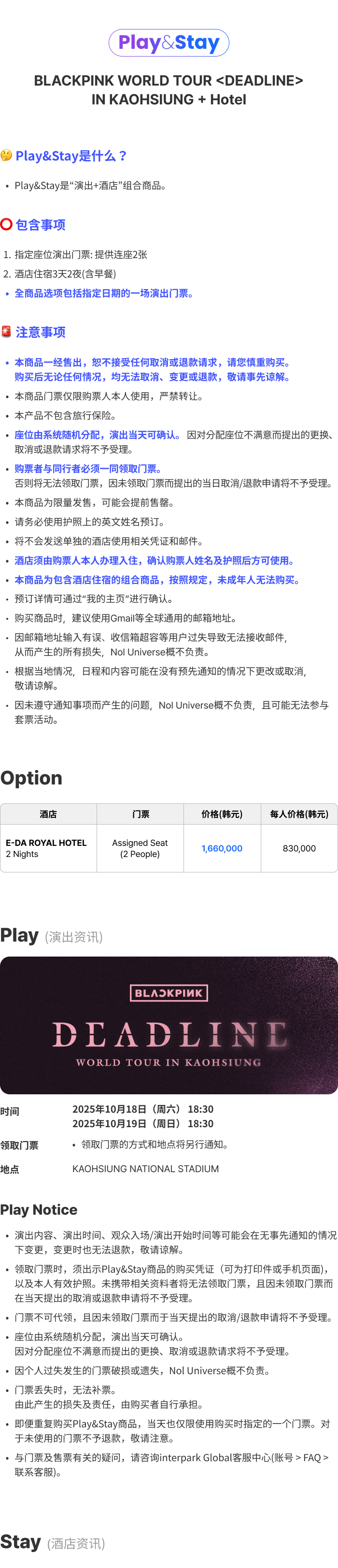Click the 酒店 column header
This screenshot has width=338, height=1568.
click(x=49, y=814)
